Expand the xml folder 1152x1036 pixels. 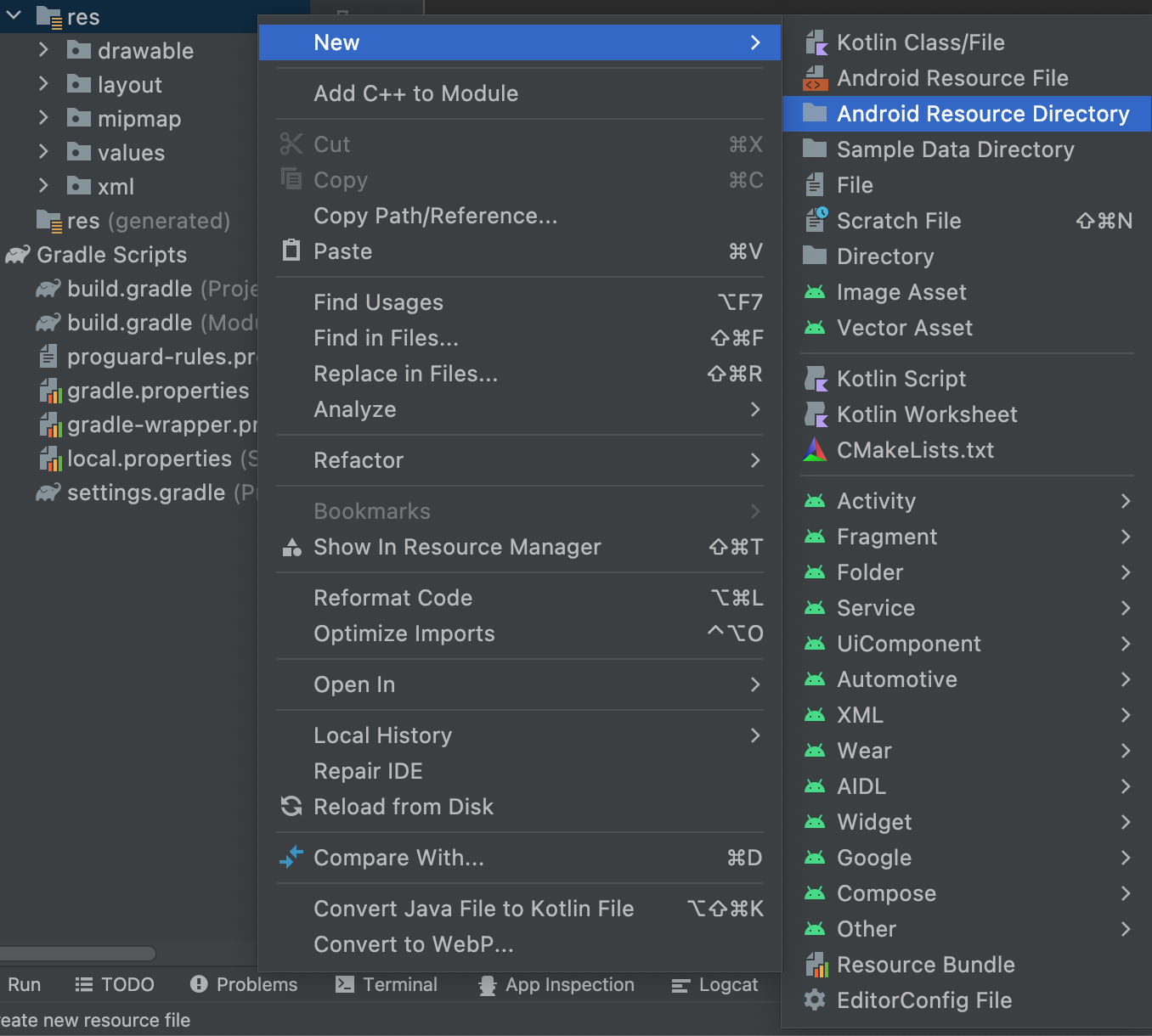(43, 186)
